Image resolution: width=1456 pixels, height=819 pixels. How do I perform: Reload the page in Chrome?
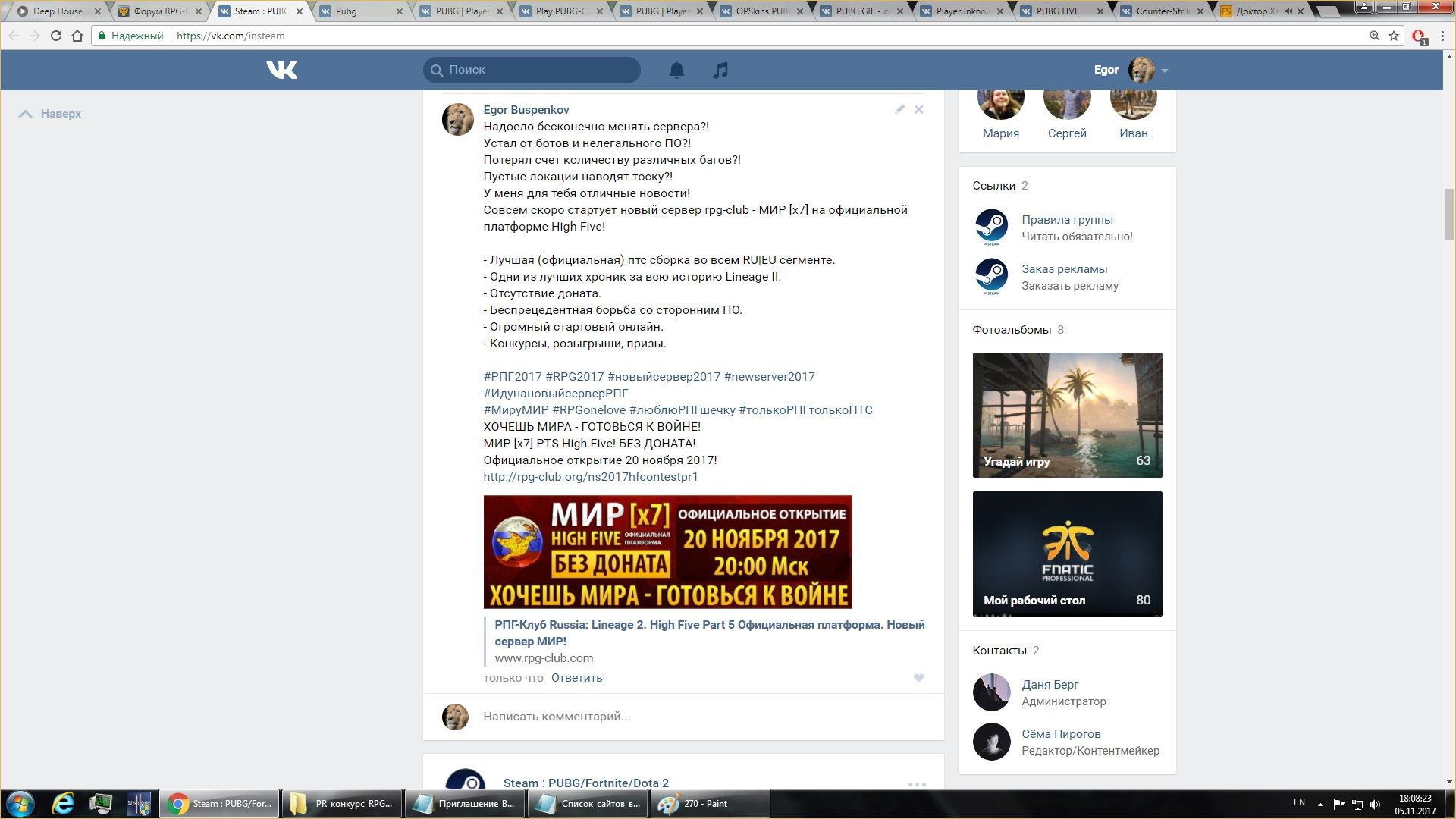(x=55, y=36)
